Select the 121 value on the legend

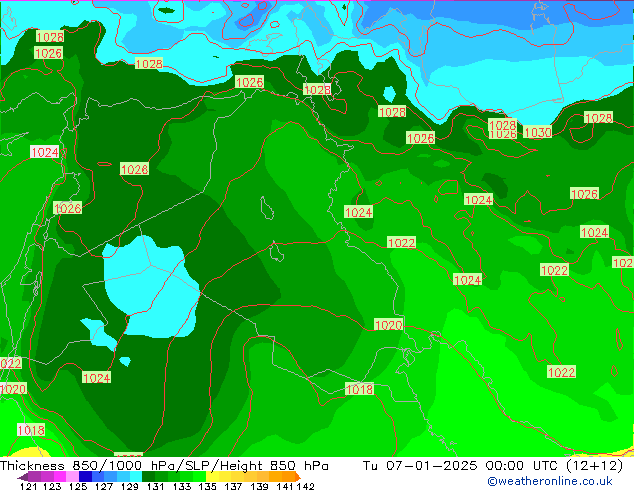[x=29, y=486]
